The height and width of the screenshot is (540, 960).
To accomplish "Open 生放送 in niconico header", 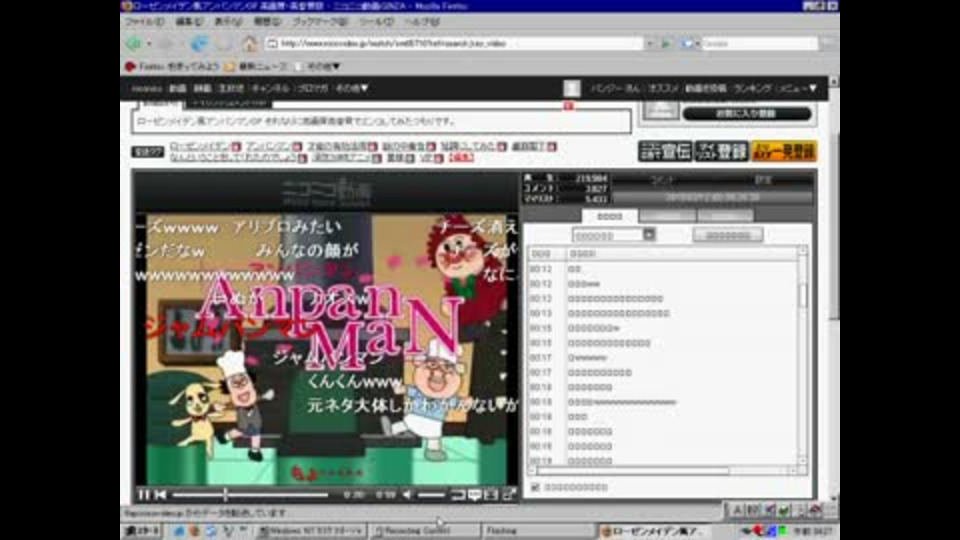I will click(231, 88).
